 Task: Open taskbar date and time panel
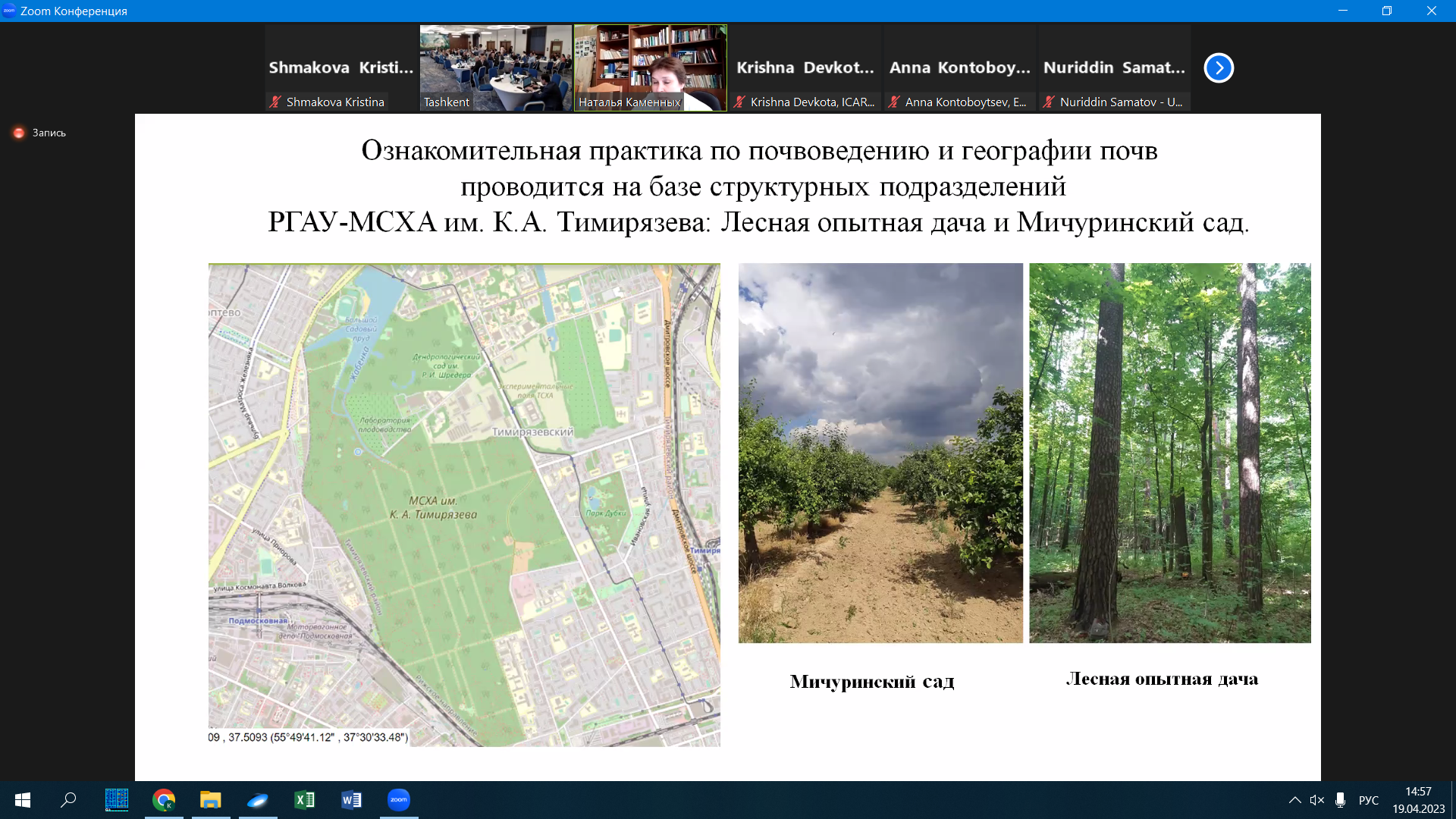point(1417,800)
